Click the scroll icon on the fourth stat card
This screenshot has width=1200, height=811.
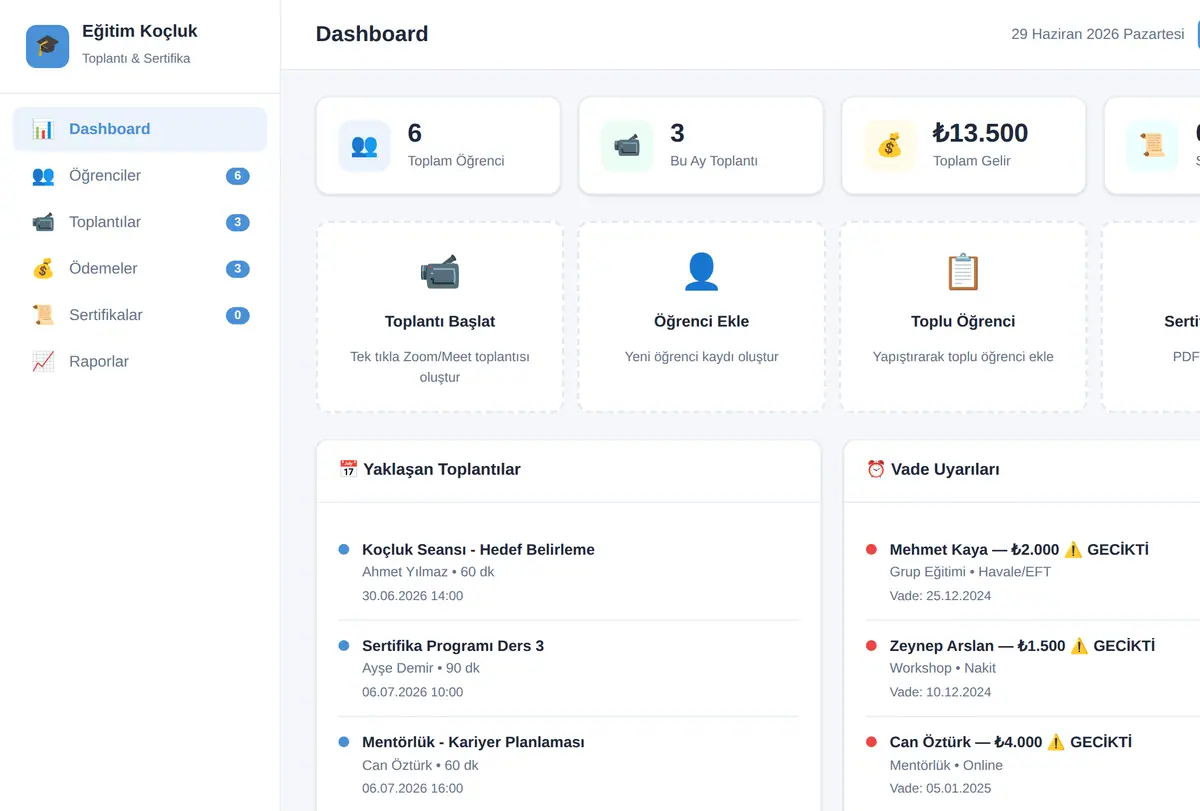[x=1152, y=146]
